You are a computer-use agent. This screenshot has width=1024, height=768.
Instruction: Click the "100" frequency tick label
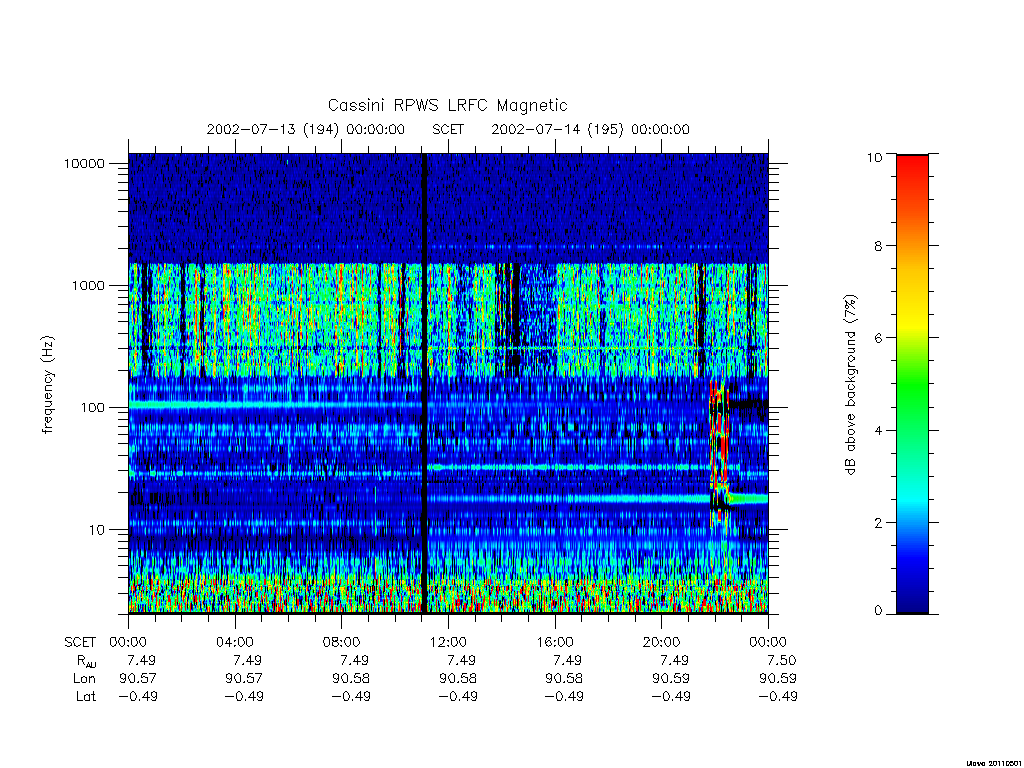[93, 408]
